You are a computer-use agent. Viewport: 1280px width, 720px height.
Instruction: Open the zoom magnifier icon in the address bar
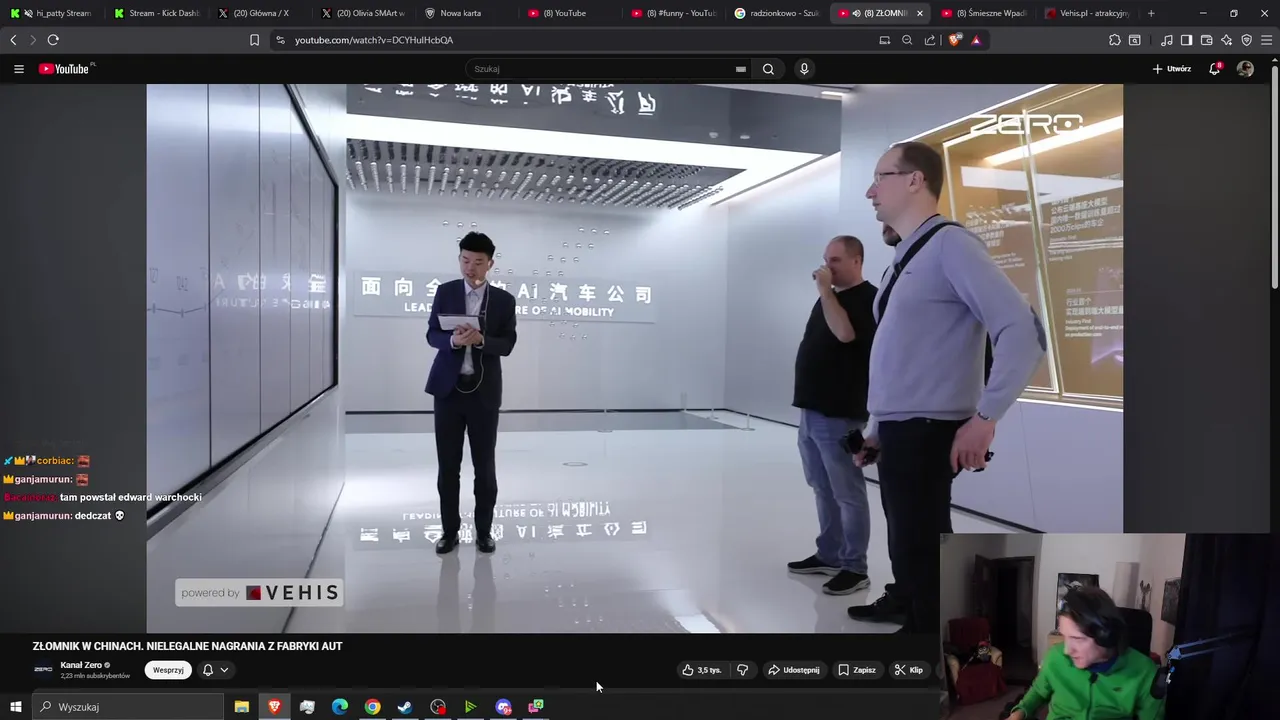[x=907, y=40]
